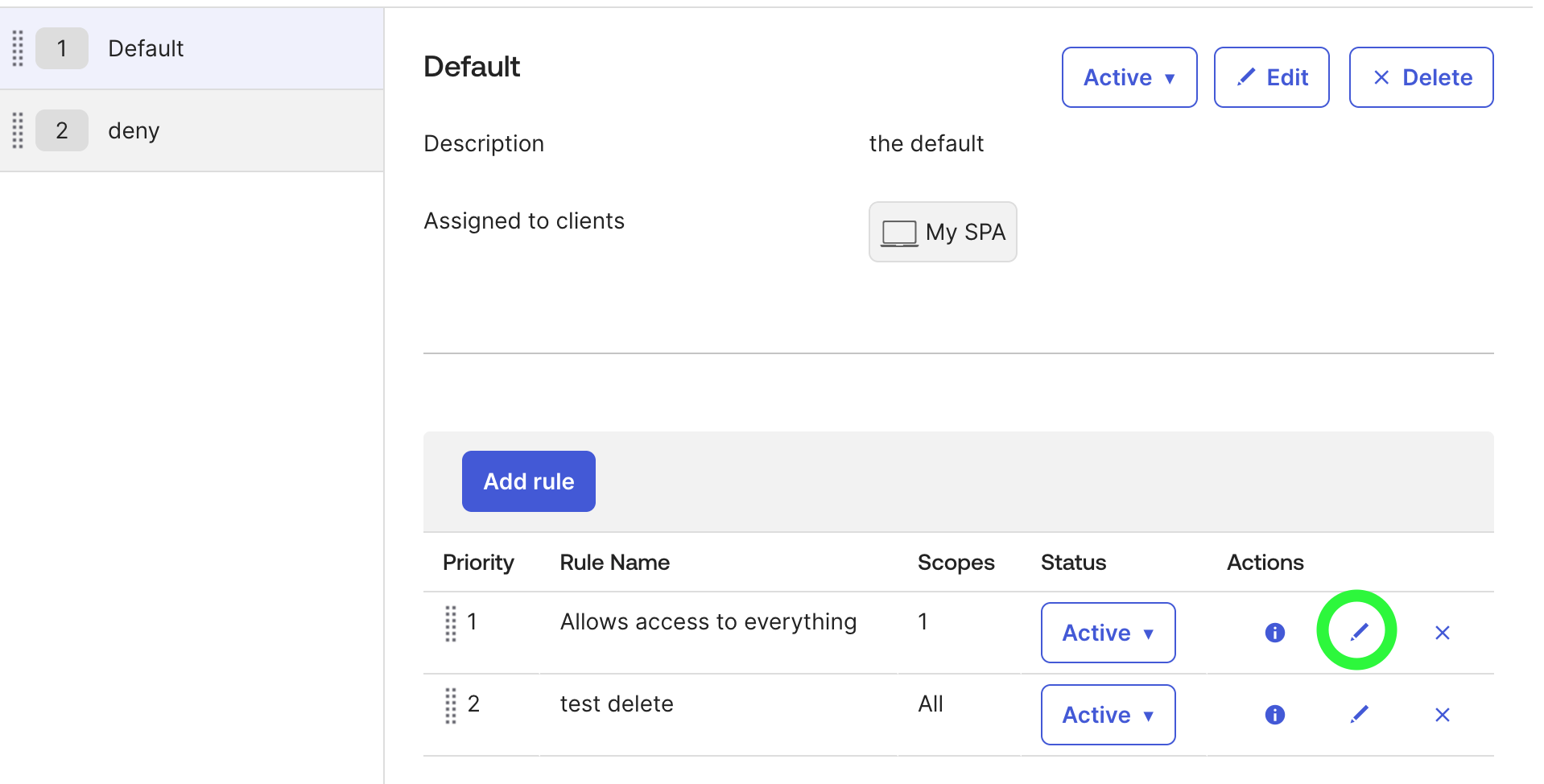Delete the 'Allows access to everything' rule

1442,633
